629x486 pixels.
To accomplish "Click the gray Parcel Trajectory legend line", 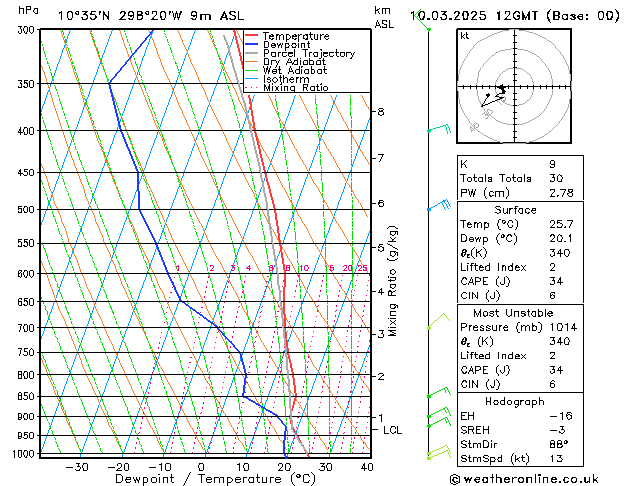I will (251, 53).
